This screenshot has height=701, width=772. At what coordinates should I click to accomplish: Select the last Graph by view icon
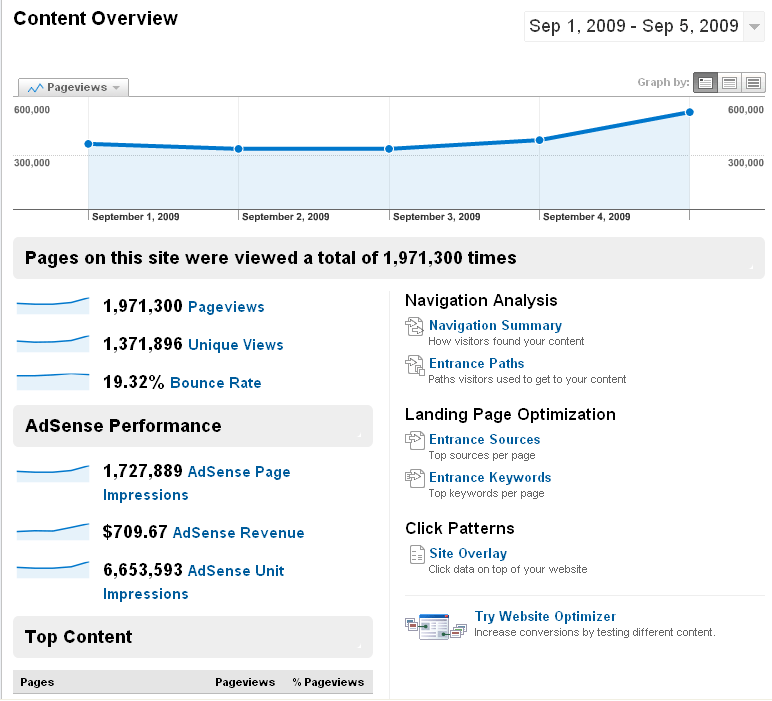[x=753, y=83]
